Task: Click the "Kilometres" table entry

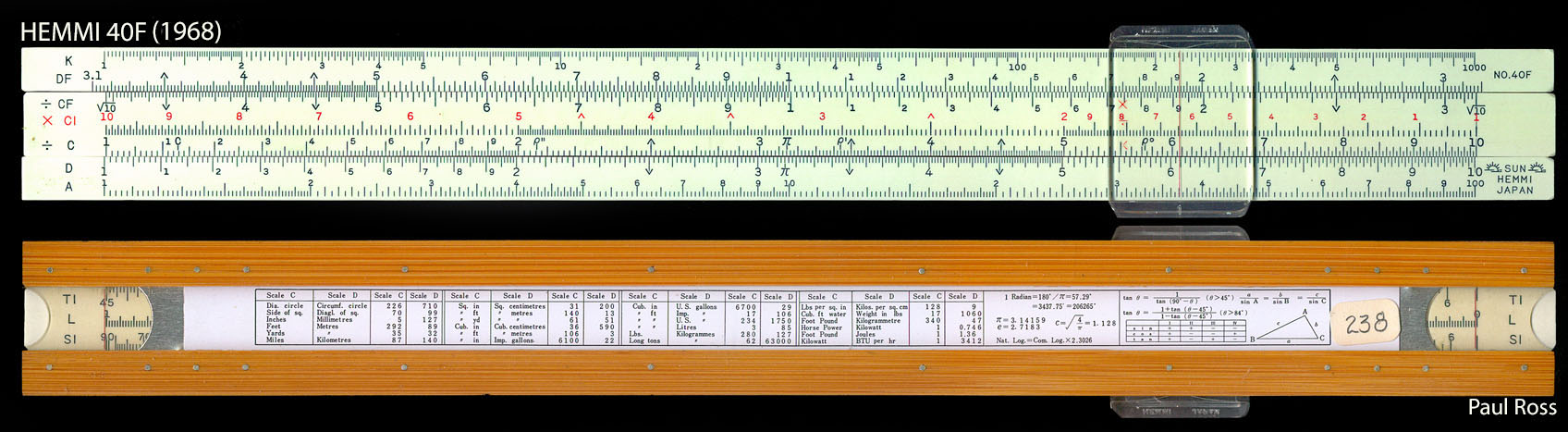Action: pyautogui.click(x=334, y=339)
